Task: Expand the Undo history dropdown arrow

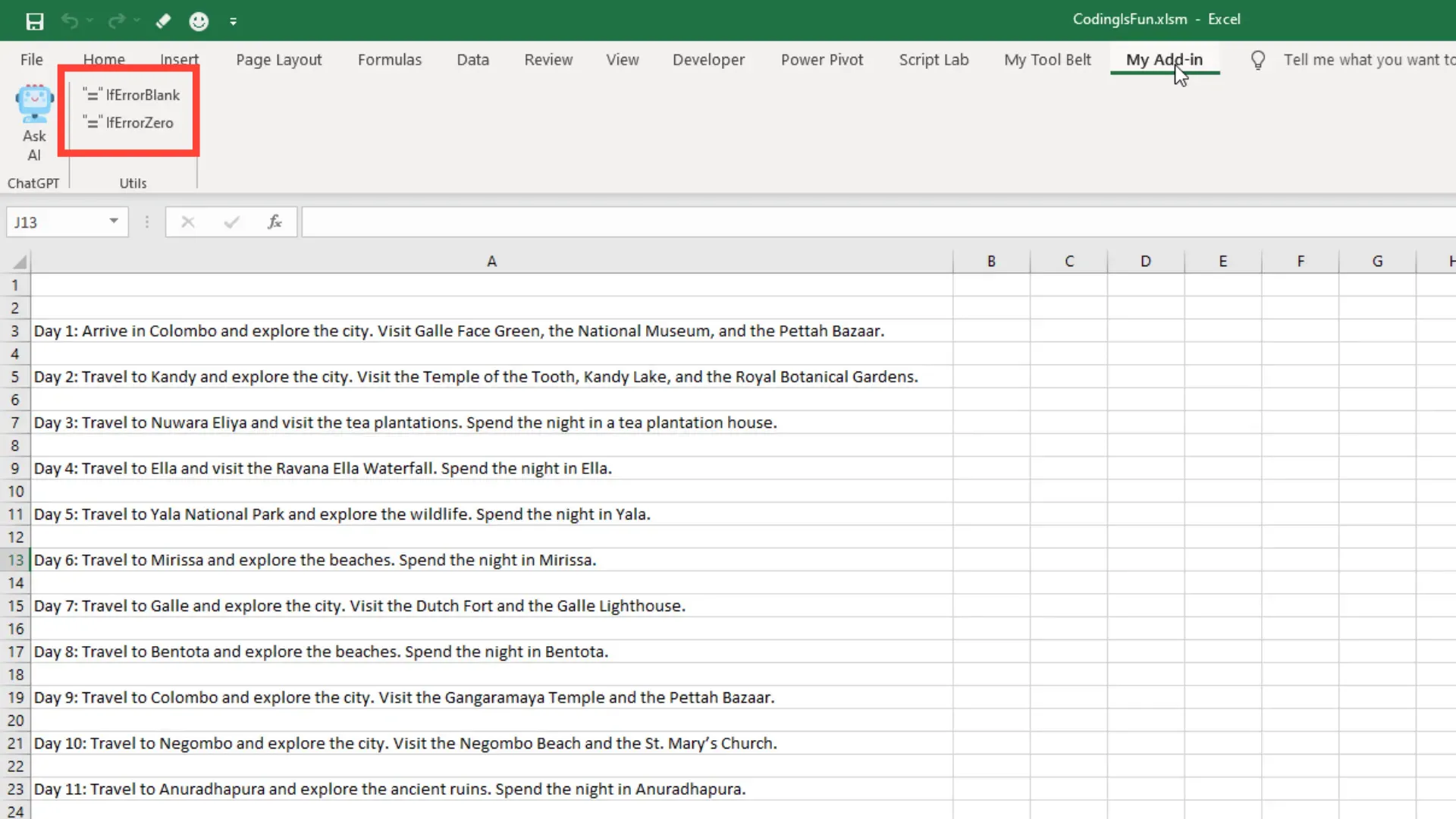Action: coord(90,21)
